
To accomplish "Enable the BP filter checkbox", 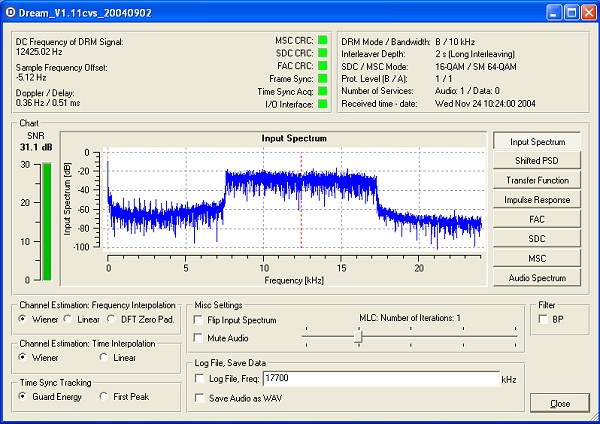I will 543,319.
